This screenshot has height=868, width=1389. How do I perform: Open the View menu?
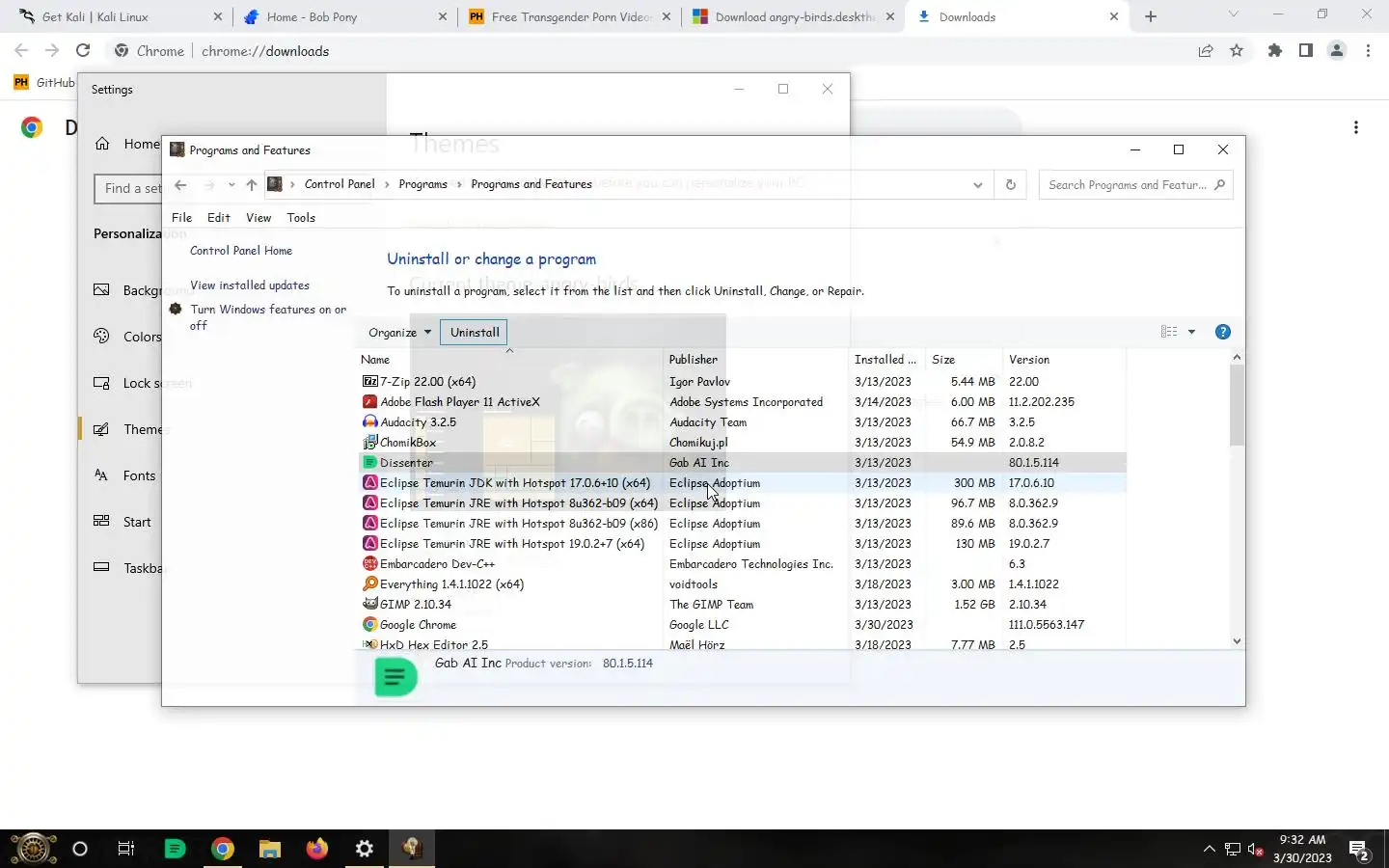259,217
